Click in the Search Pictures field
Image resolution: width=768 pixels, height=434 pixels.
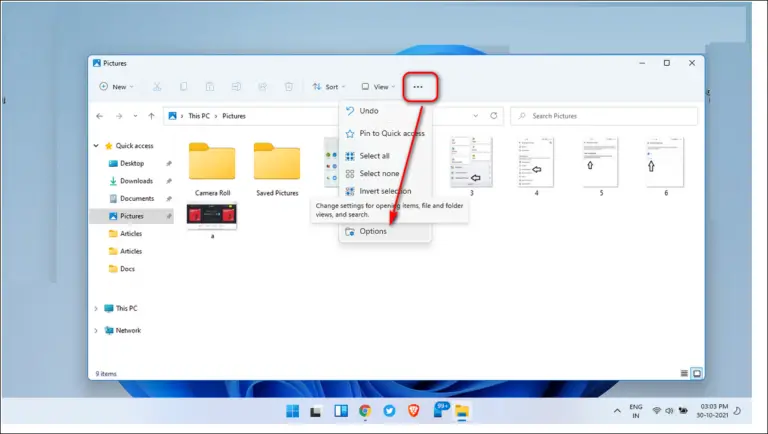tap(604, 116)
